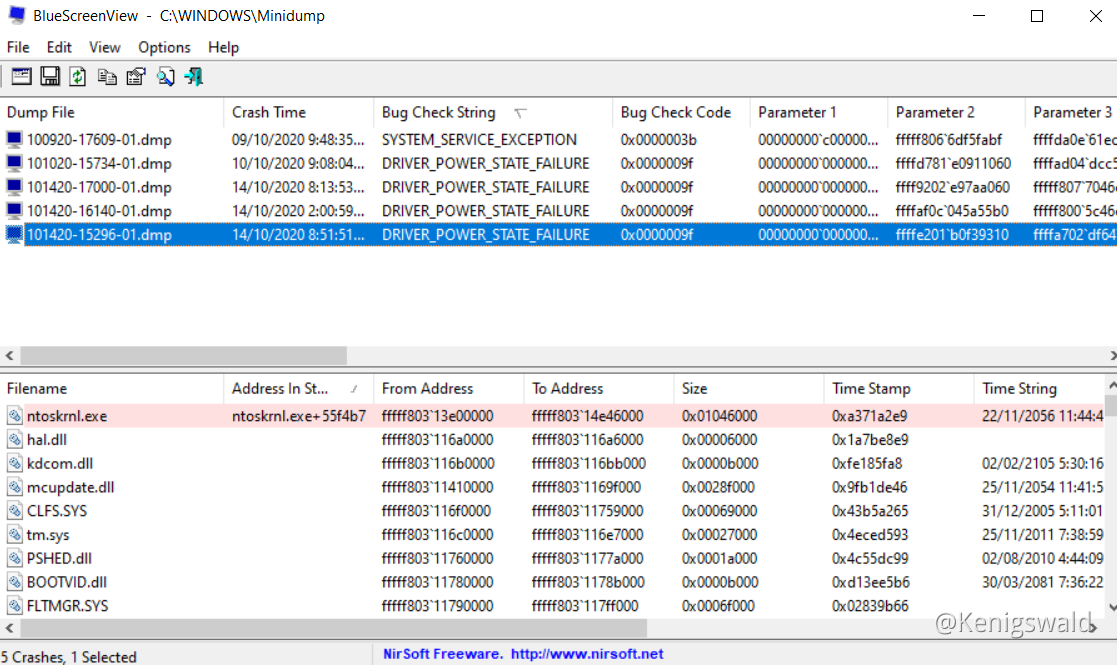Select the 101420-17000-01.dmp dump entry
Screen dimensions: 1117x665
99,187
